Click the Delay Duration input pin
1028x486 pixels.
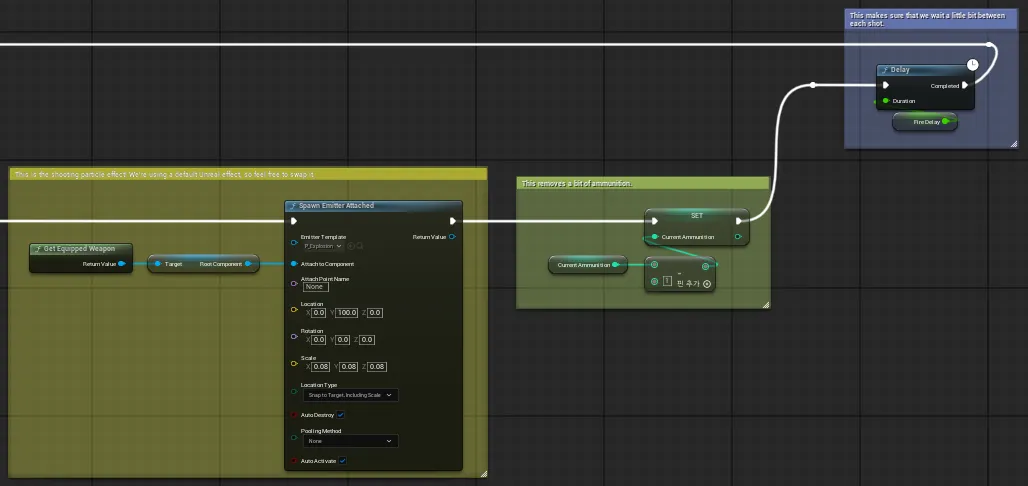(886, 101)
